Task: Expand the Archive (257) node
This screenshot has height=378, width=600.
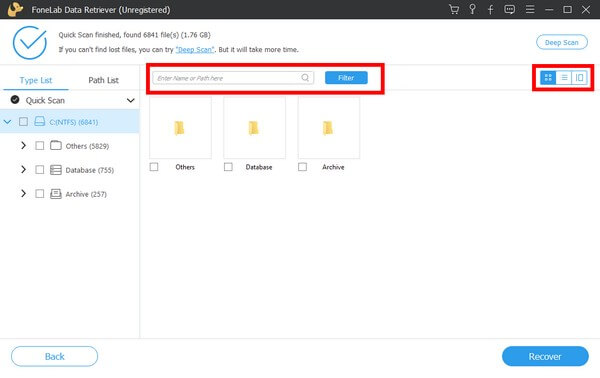Action: point(23,193)
